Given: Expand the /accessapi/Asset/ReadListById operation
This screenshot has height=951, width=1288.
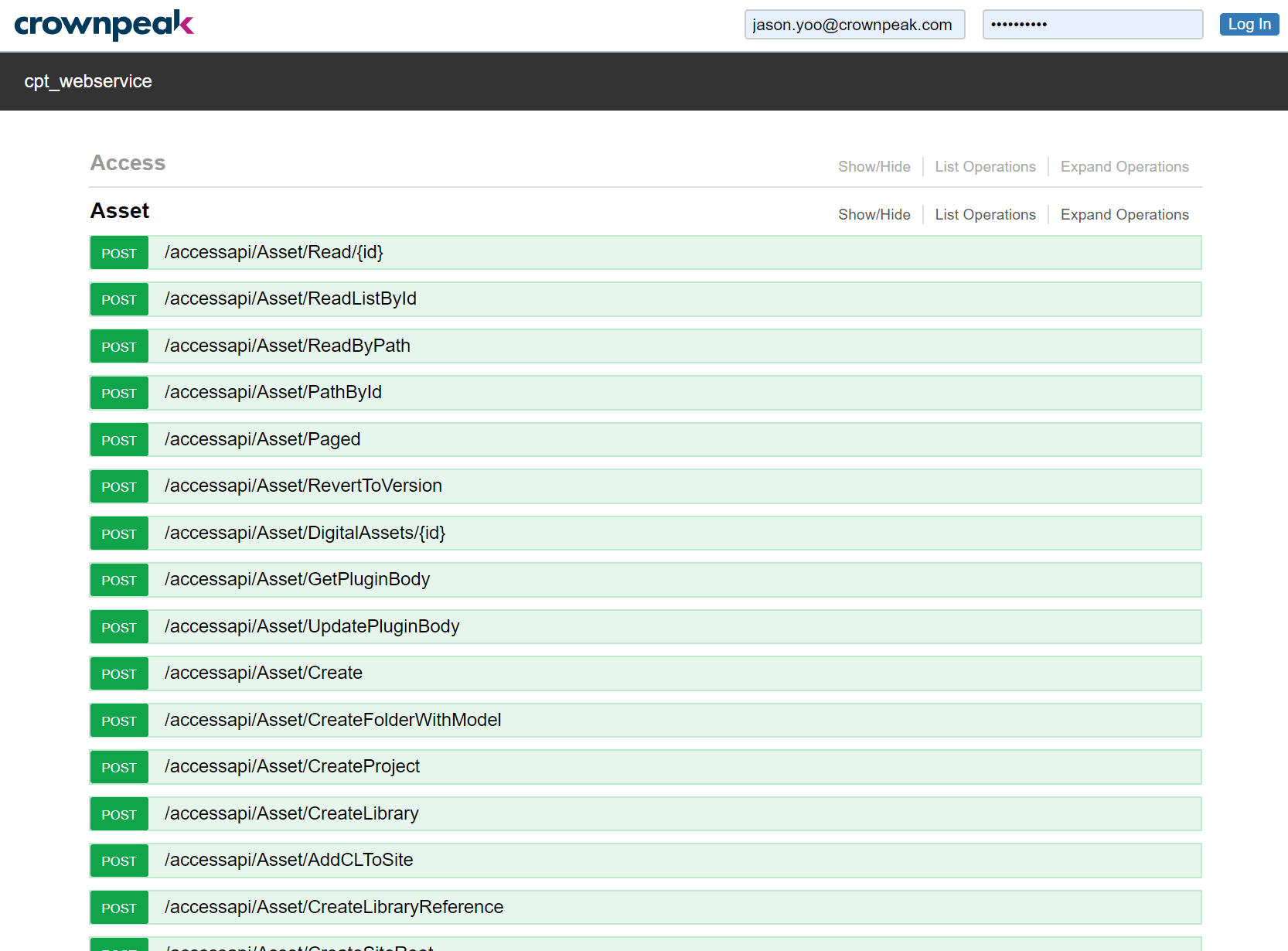Looking at the screenshot, I should [x=291, y=298].
